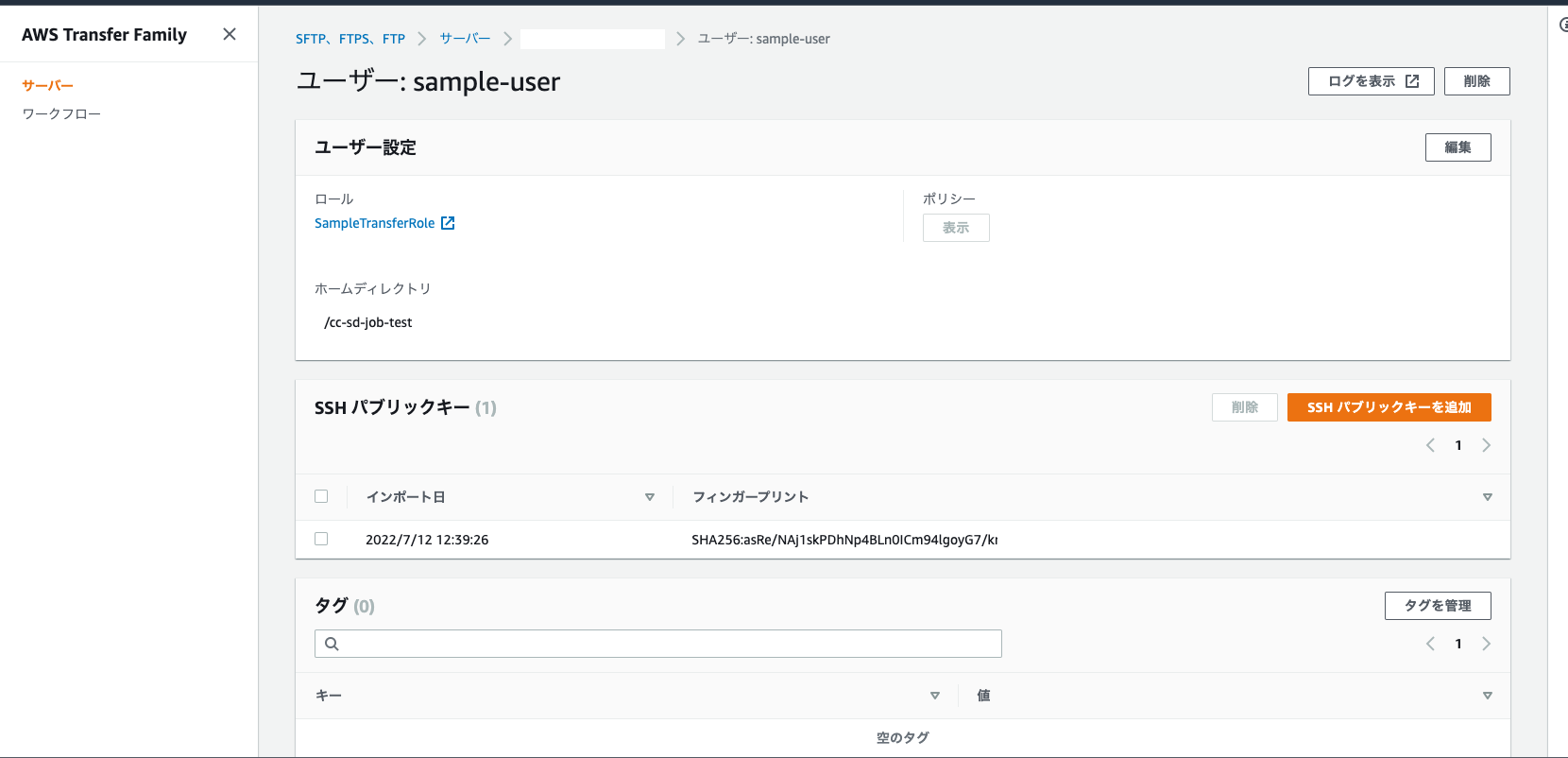Click the redacted server ID breadcrumb
This screenshot has height=758, width=1568.
click(x=592, y=39)
